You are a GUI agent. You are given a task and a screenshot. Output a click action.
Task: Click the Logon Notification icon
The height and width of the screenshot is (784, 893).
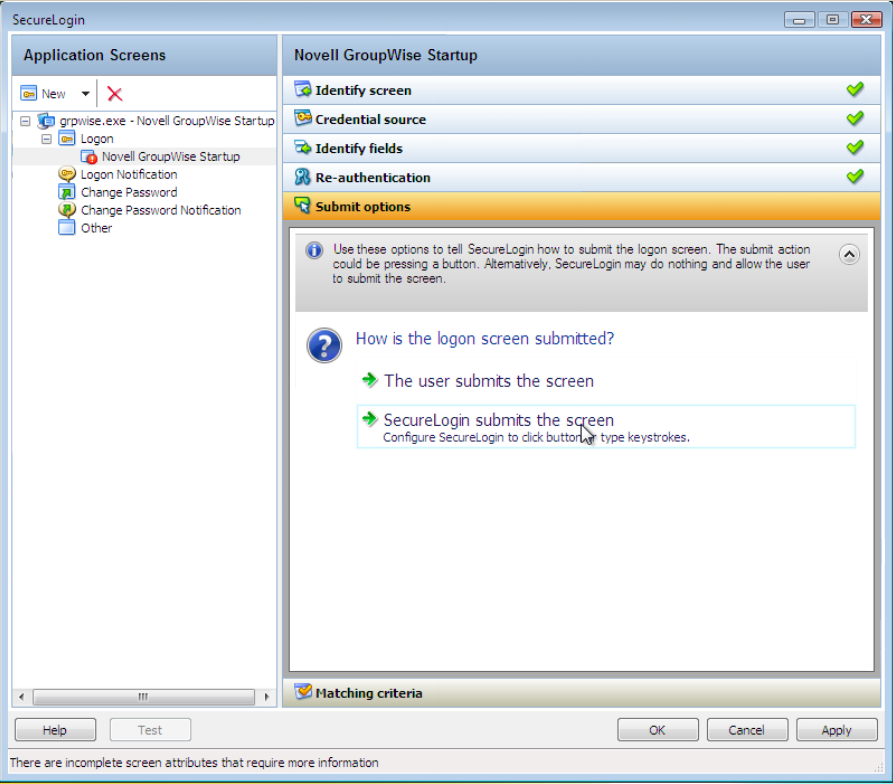coord(67,174)
